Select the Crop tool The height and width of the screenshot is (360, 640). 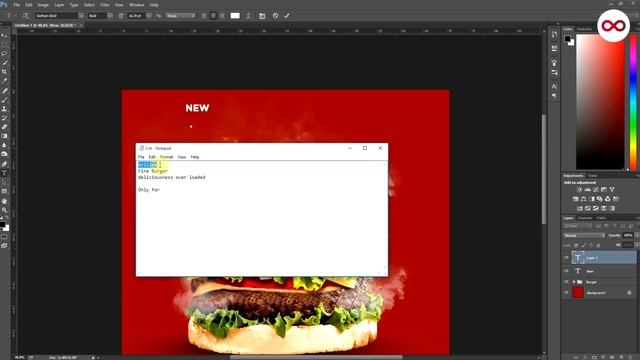point(4,72)
